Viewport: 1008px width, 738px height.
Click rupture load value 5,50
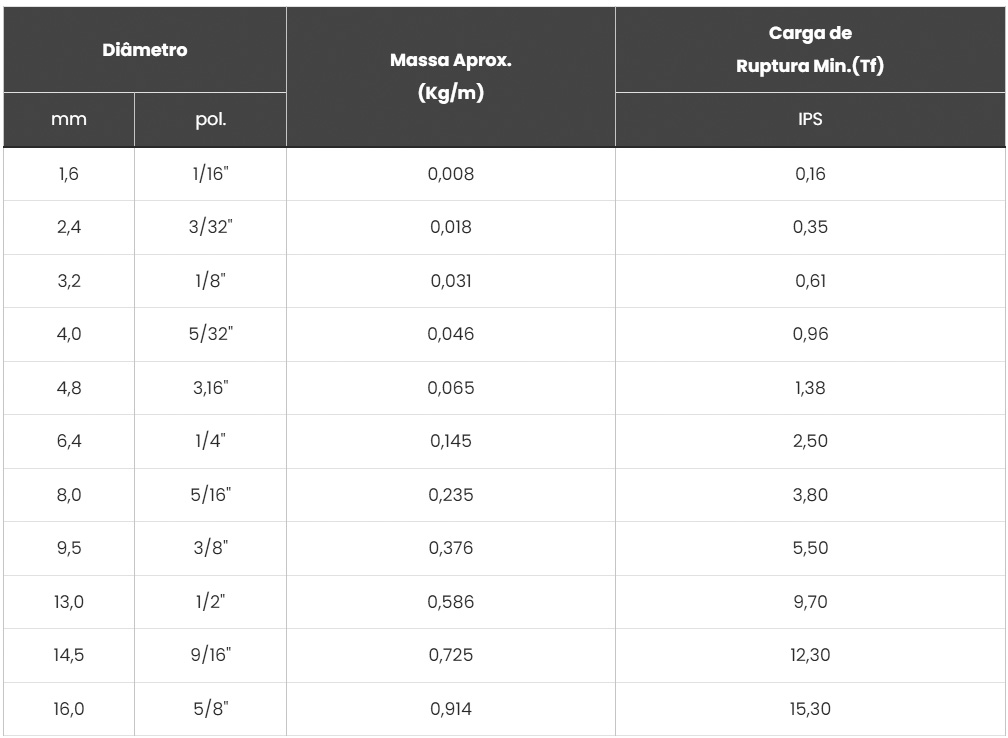(x=810, y=548)
